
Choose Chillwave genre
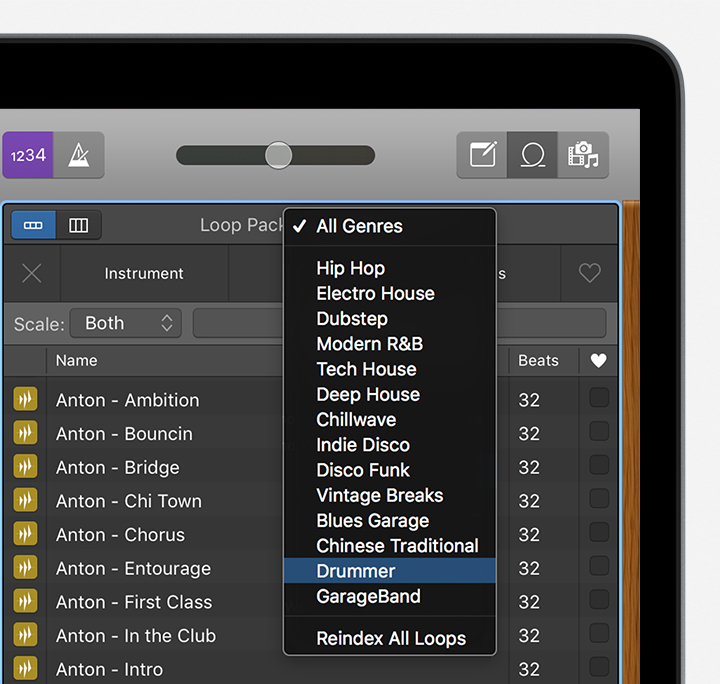(390, 420)
